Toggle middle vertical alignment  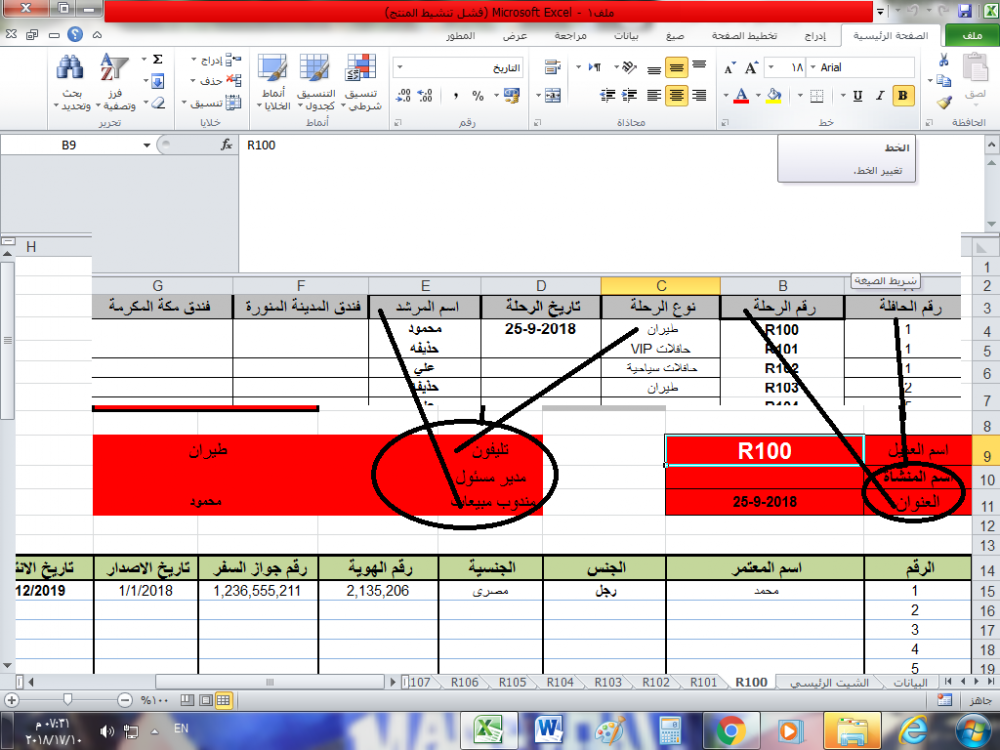click(676, 67)
